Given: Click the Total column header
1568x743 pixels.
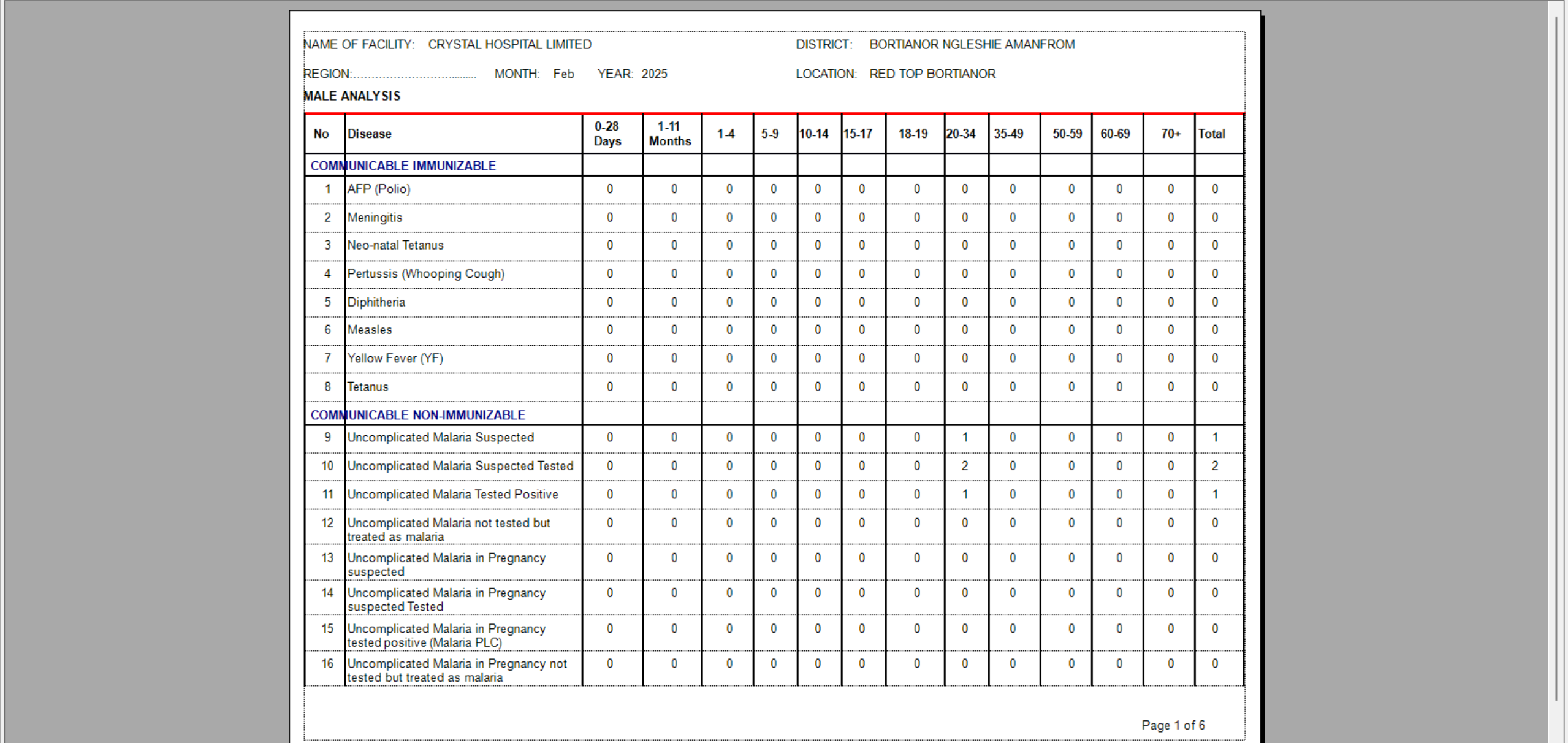Looking at the screenshot, I should tap(1212, 134).
